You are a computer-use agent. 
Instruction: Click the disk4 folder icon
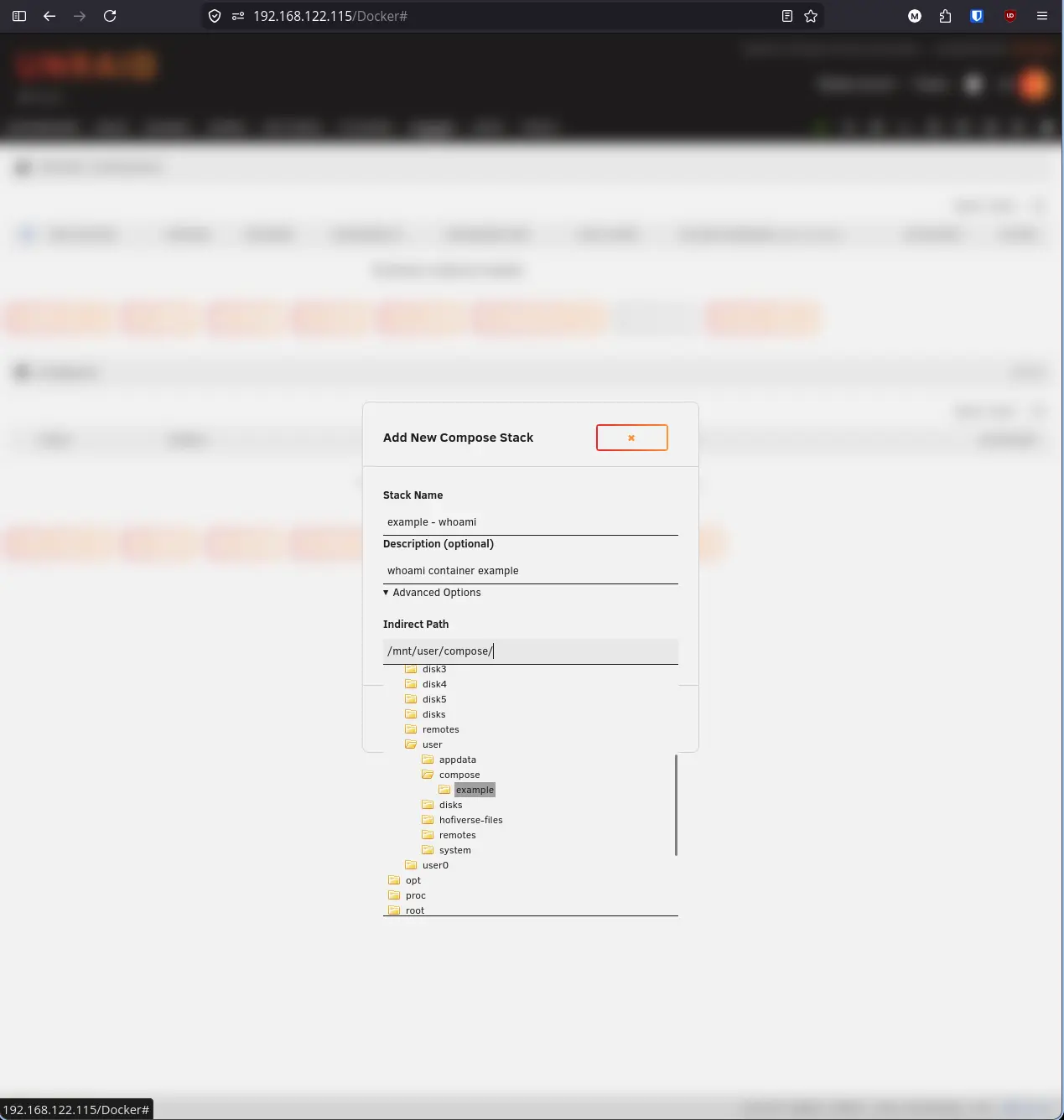(411, 684)
